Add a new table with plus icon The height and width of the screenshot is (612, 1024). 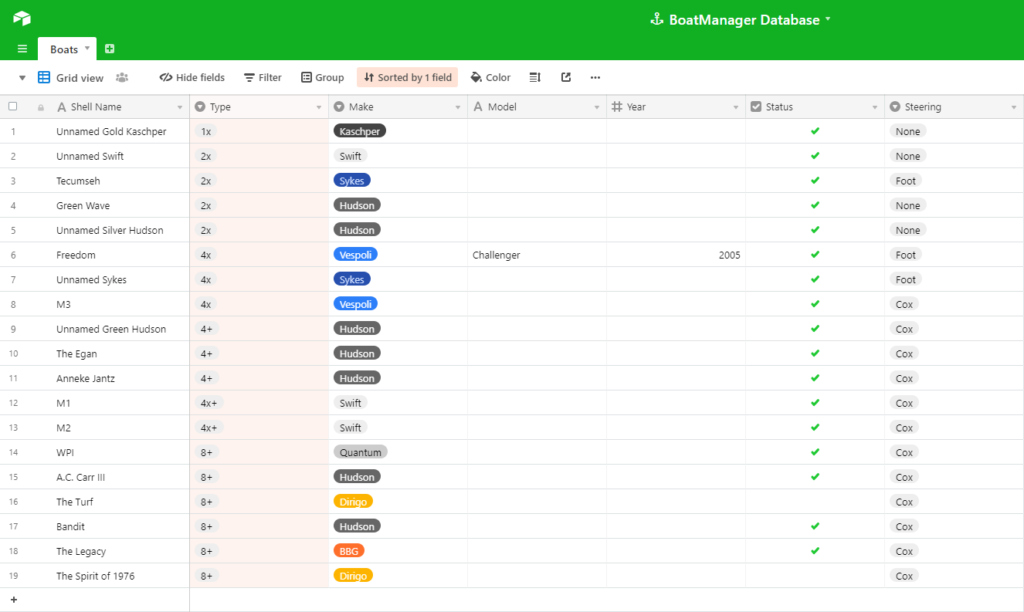click(110, 48)
